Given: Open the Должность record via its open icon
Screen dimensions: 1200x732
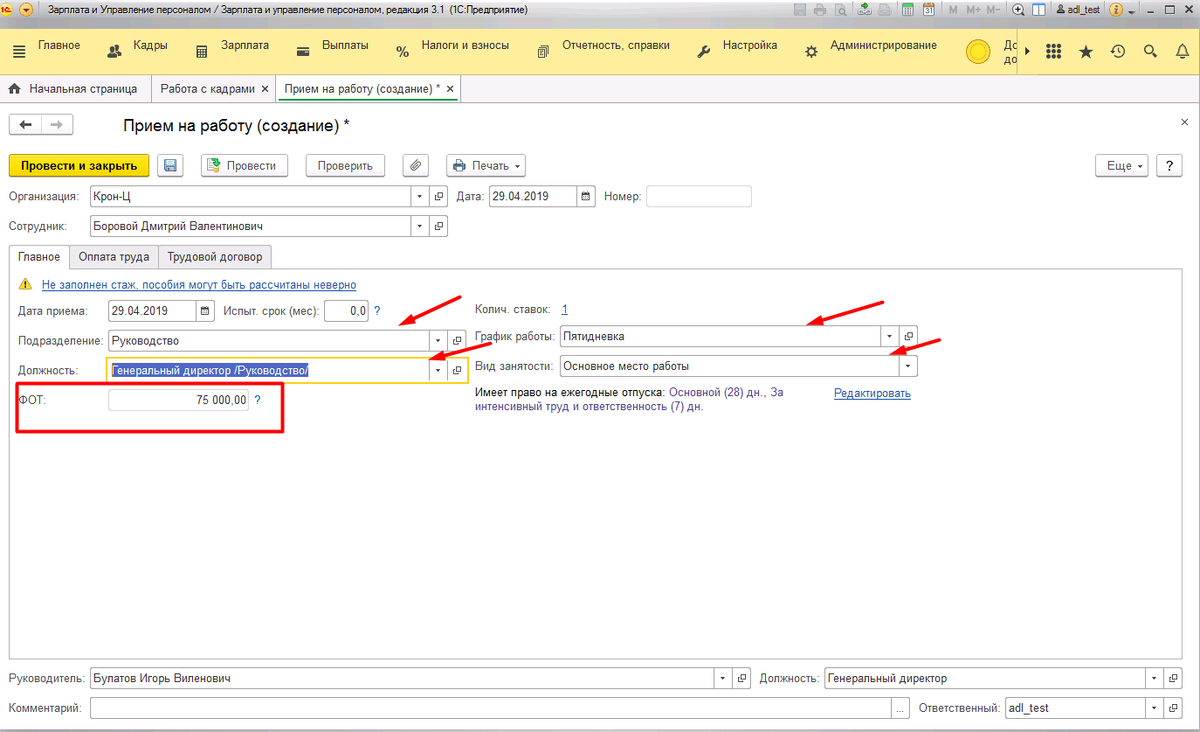Looking at the screenshot, I should (x=457, y=370).
